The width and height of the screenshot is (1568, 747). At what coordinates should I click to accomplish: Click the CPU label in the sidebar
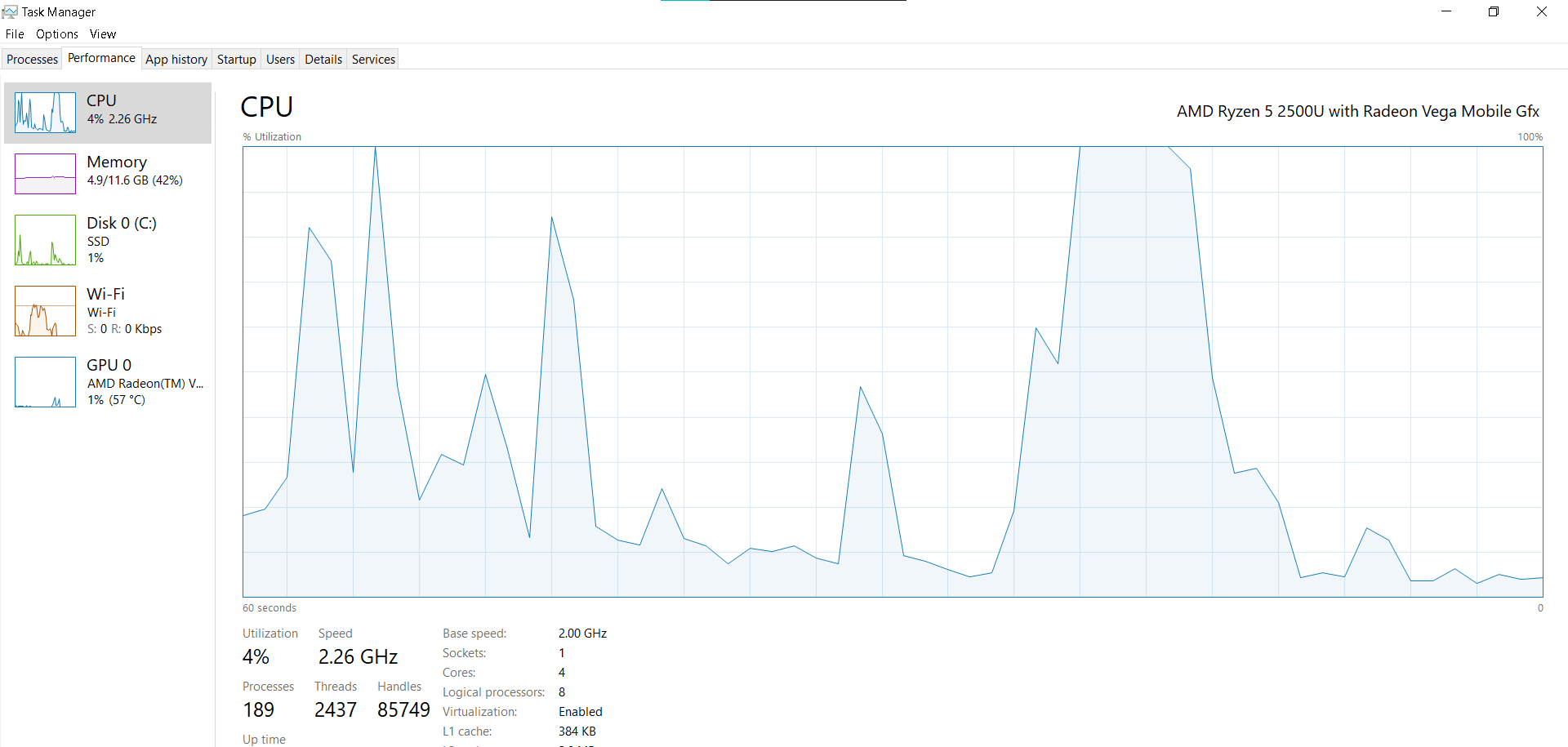[102, 100]
